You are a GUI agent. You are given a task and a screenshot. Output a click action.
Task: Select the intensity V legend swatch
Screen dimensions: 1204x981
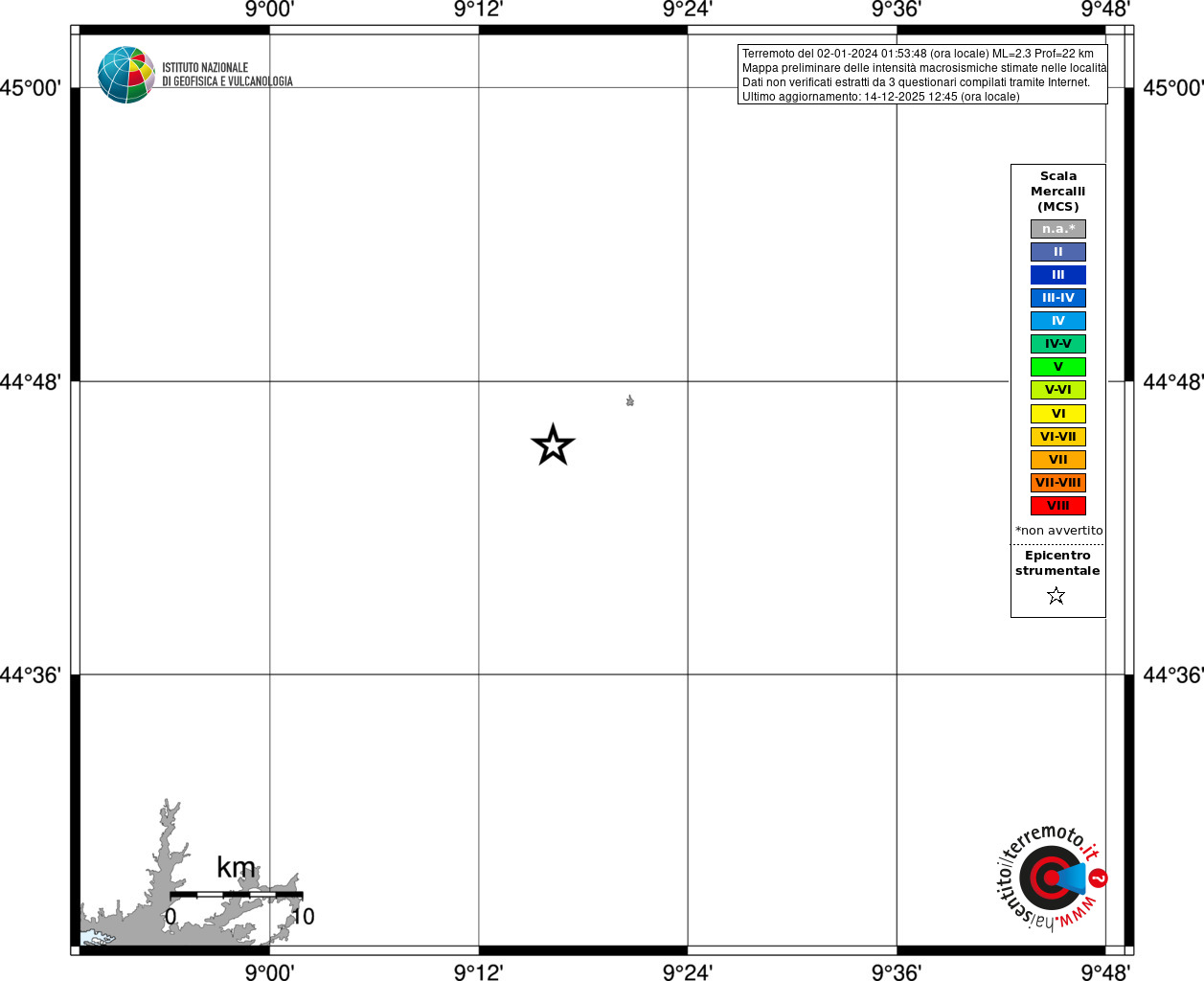[1058, 367]
